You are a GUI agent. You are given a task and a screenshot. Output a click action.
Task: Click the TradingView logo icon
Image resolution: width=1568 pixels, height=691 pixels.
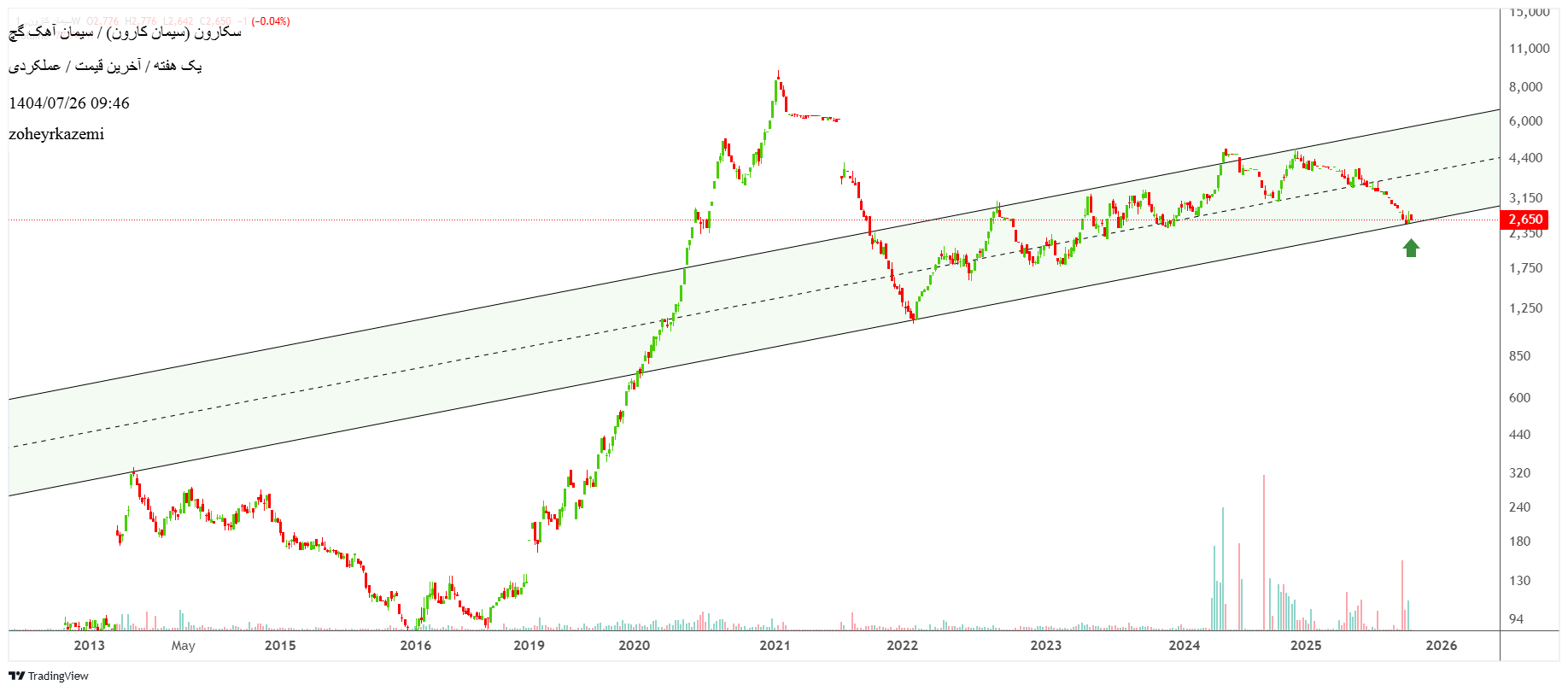(x=16, y=676)
